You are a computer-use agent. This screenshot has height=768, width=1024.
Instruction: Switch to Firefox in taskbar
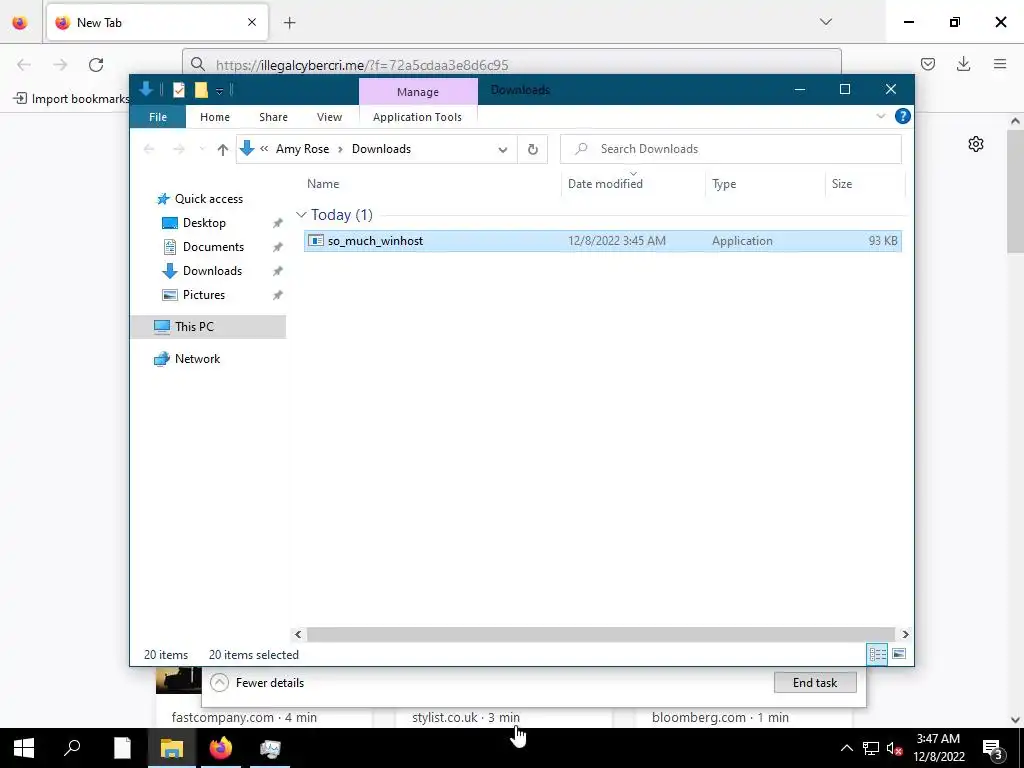[221, 748]
